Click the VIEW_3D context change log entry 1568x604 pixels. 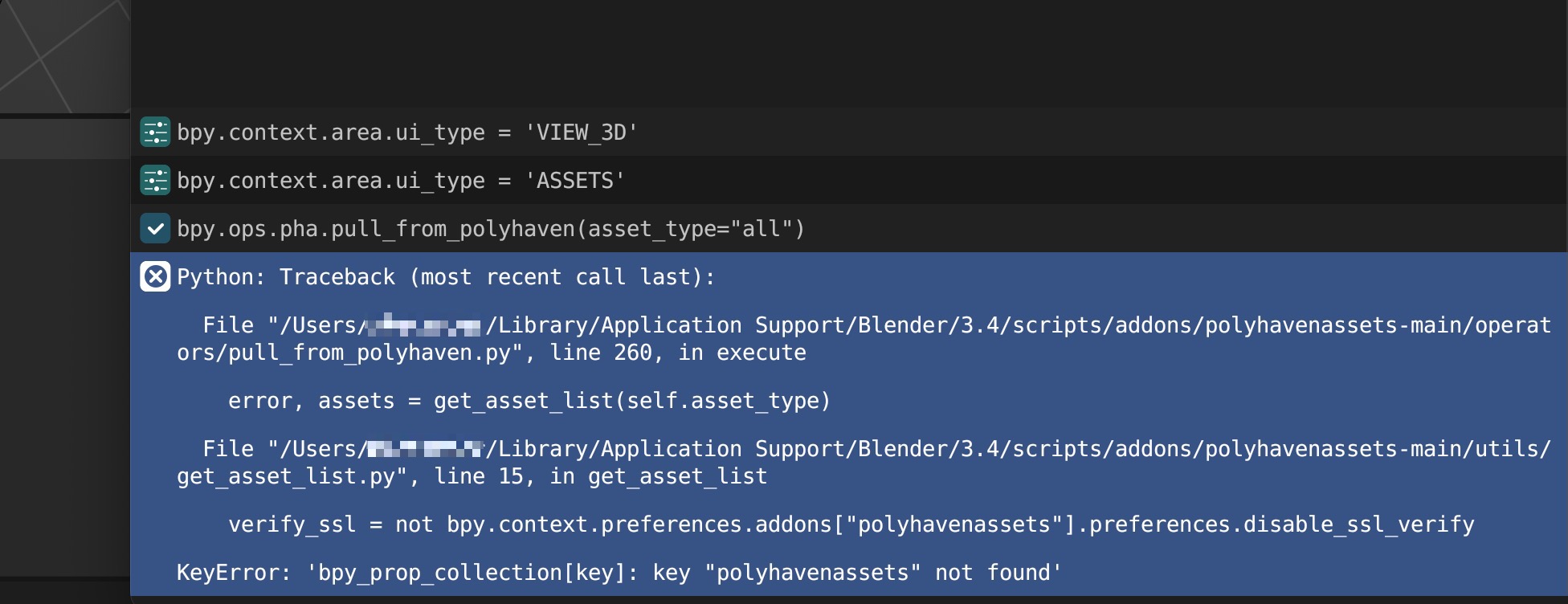point(402,133)
